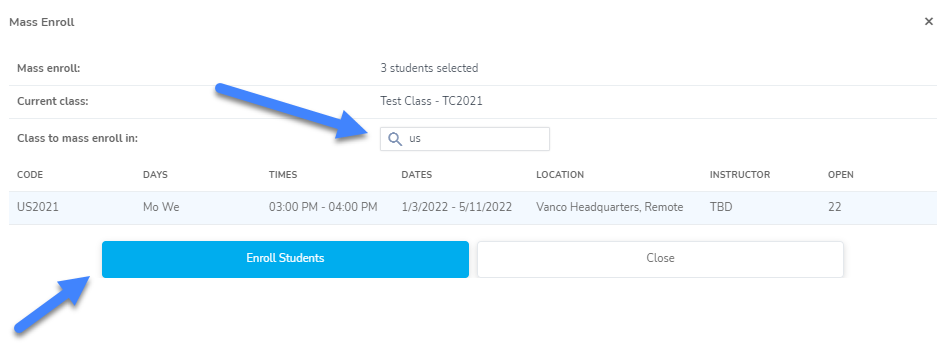Sort by the INSTRUCTOR column header
Viewport: 948px width, 361px height.
[740, 175]
